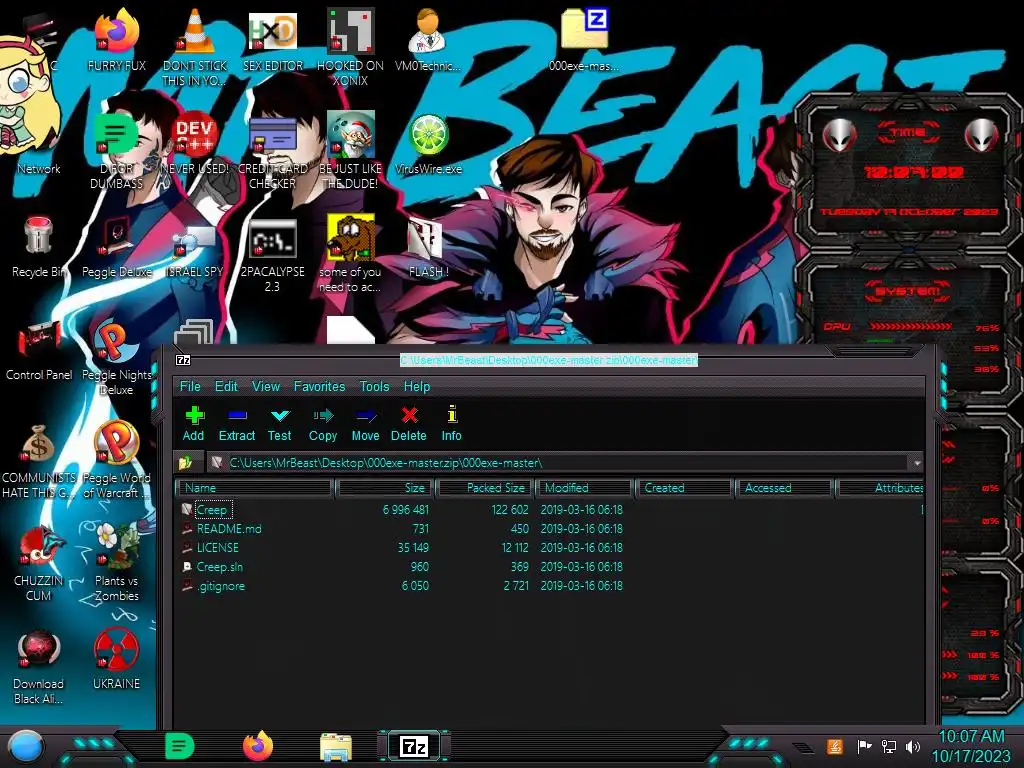Sort by the Attributes column header
Screen dimensions: 1024x768
tap(880, 488)
